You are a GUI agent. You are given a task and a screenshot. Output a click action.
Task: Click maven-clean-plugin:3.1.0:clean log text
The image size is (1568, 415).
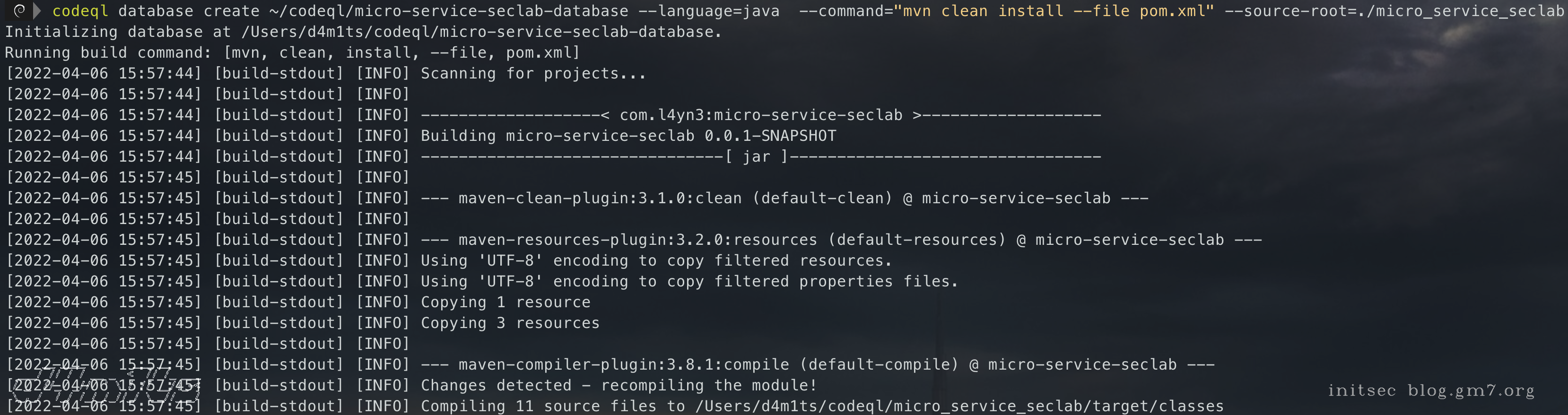(600, 199)
